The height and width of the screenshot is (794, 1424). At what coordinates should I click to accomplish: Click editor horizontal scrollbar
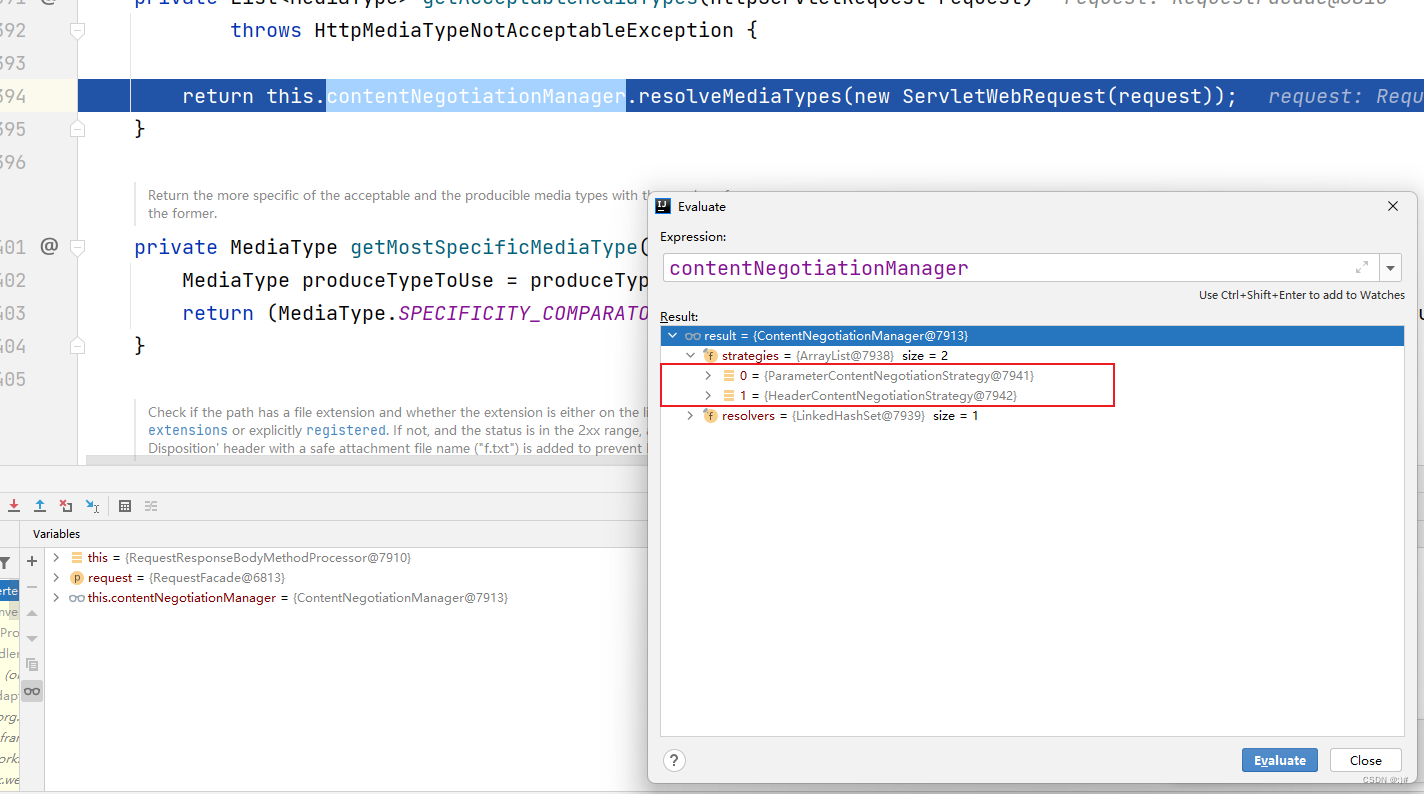pos(368,460)
